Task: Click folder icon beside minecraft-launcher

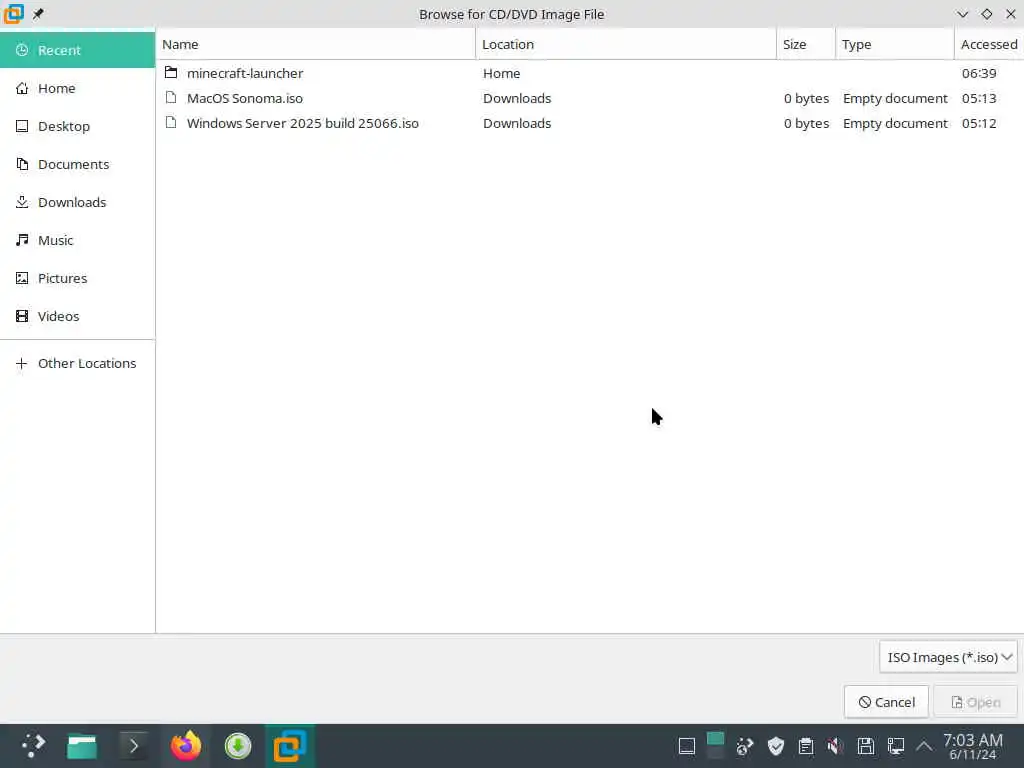Action: [x=171, y=72]
